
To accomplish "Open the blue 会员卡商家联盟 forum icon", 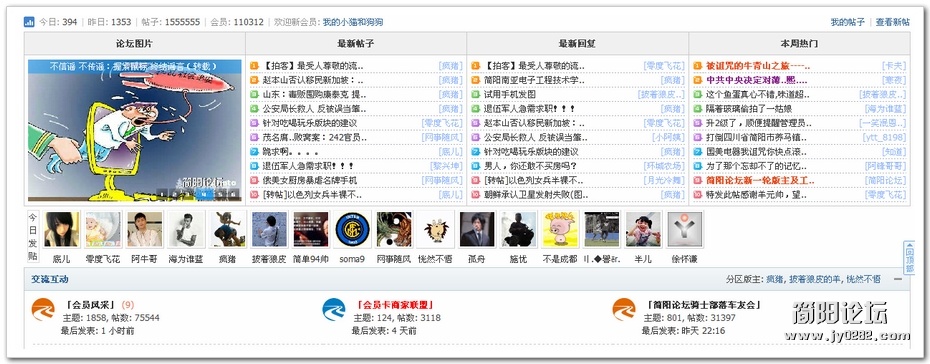I will click(x=333, y=309).
